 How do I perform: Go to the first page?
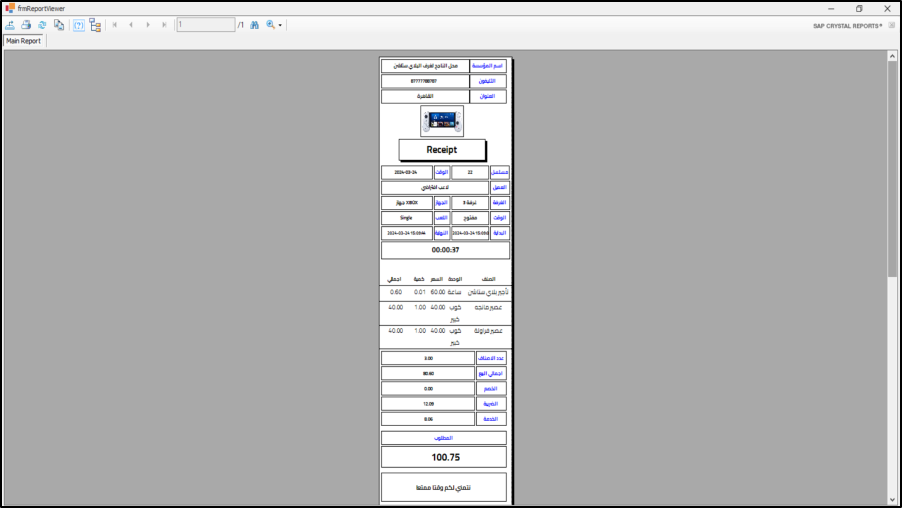(115, 25)
